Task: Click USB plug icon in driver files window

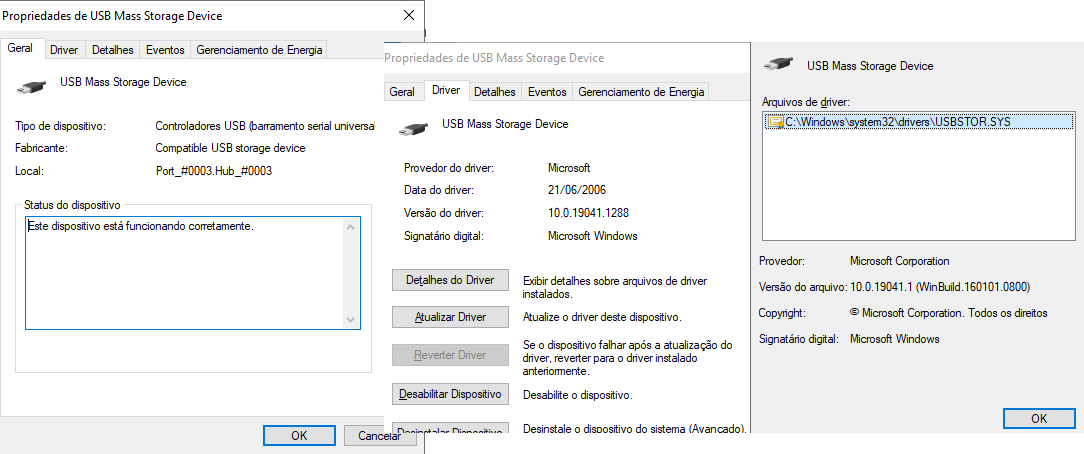Action: tap(778, 64)
